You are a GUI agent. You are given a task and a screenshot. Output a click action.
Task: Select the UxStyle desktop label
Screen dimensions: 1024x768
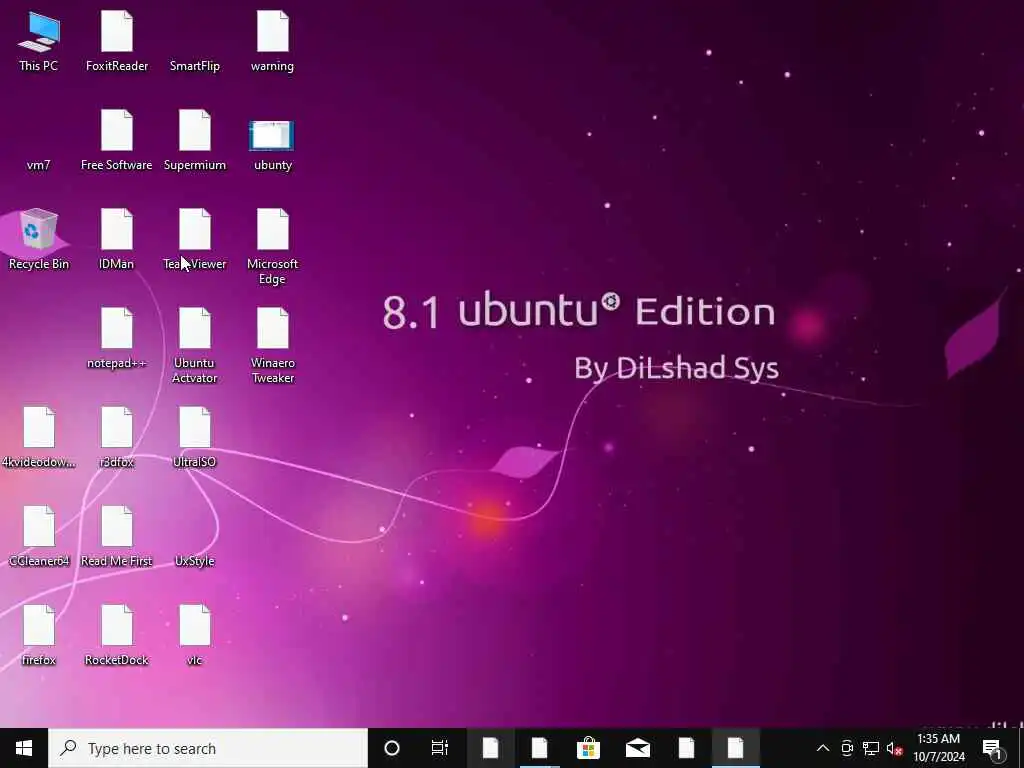[195, 561]
